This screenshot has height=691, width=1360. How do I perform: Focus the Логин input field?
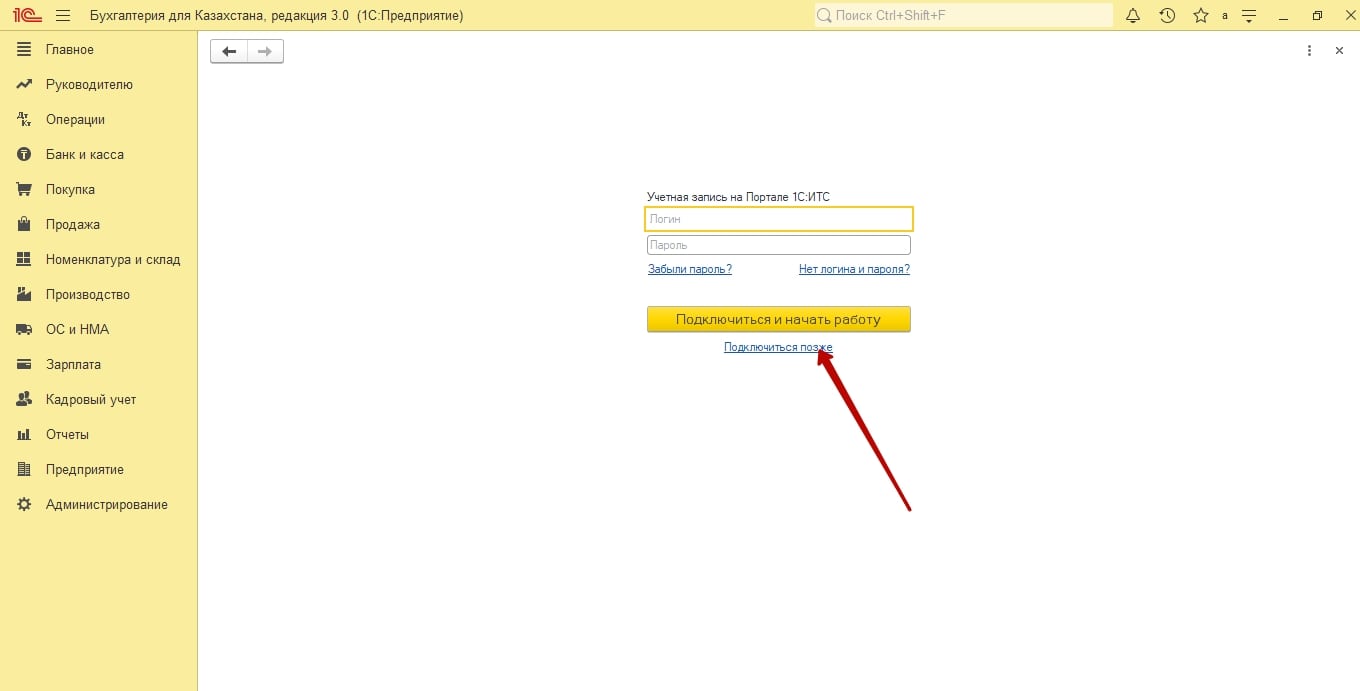point(779,219)
